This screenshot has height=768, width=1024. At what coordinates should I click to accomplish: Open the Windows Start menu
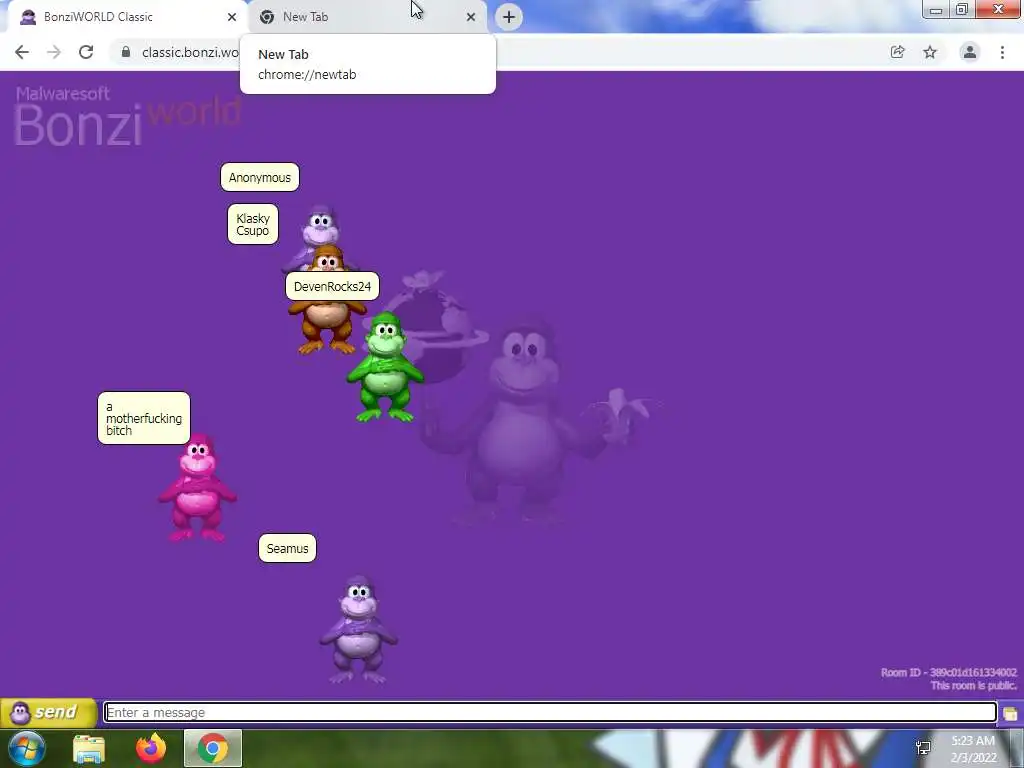point(27,748)
